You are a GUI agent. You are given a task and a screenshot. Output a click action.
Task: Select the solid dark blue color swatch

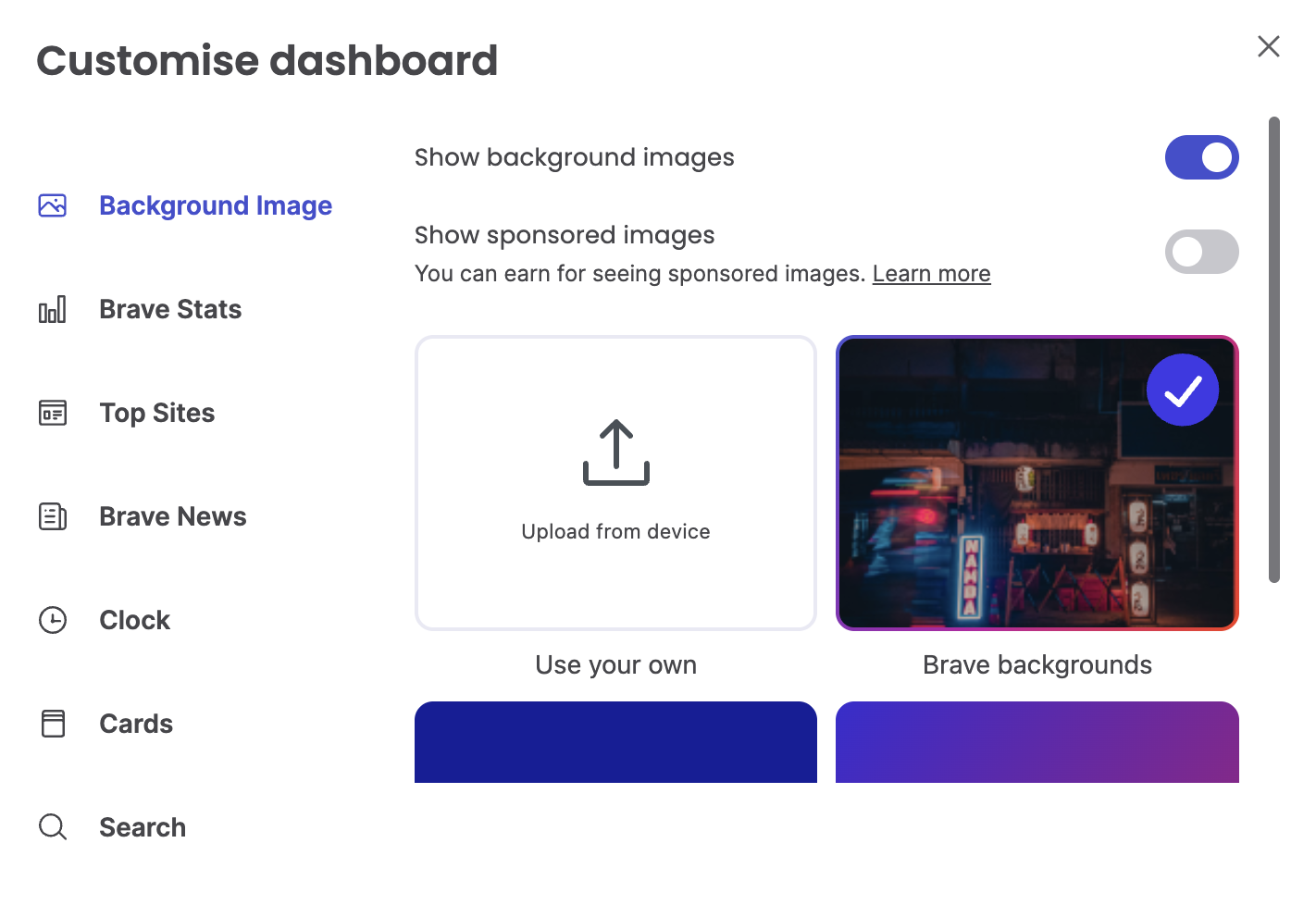pos(615,742)
